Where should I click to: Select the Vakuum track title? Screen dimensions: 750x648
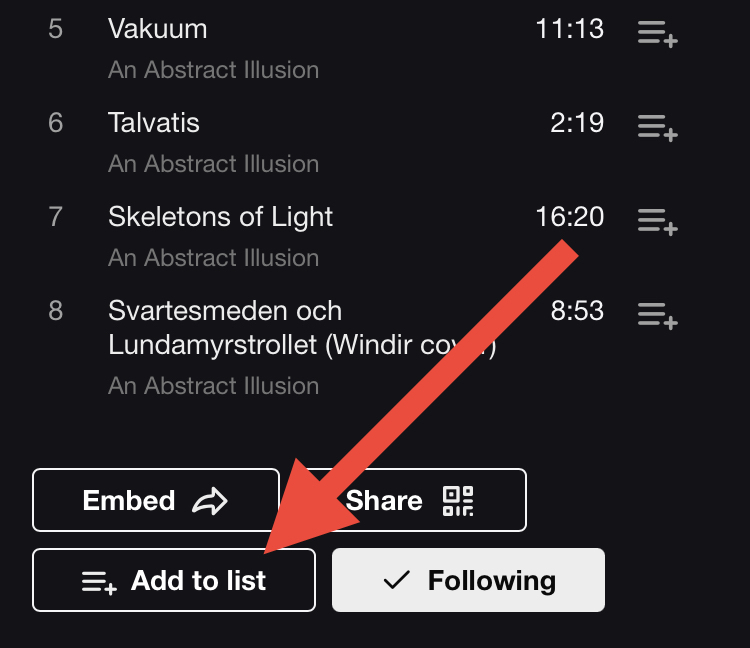pos(157,29)
